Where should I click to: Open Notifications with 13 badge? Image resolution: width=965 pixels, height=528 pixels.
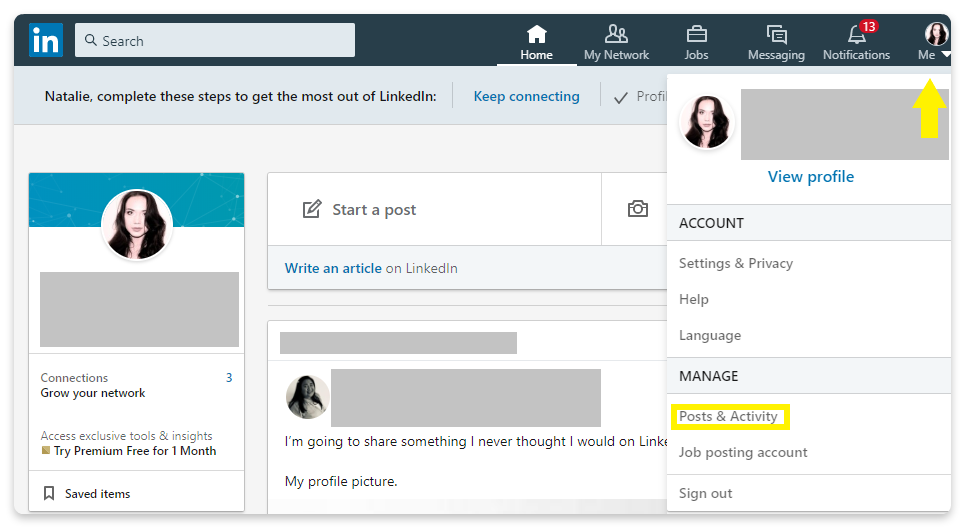tap(856, 42)
